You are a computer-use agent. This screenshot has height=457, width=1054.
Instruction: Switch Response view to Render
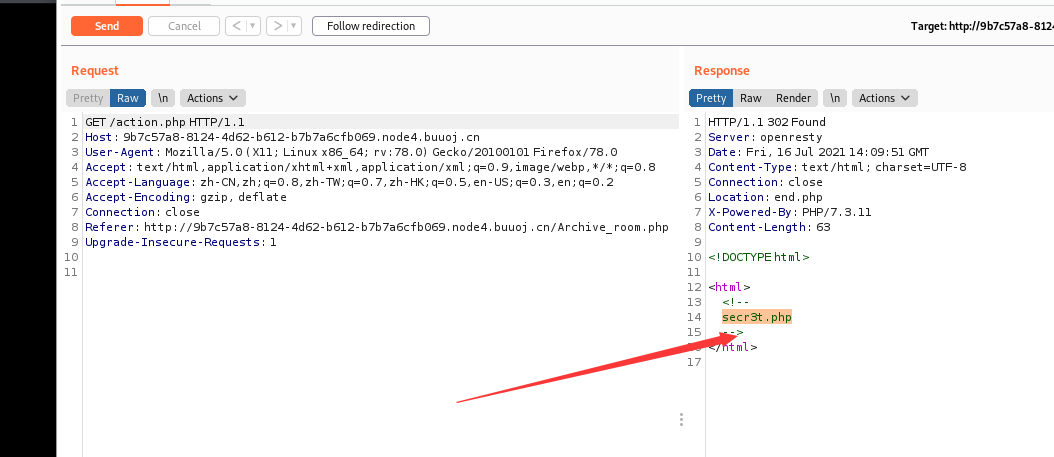794,98
